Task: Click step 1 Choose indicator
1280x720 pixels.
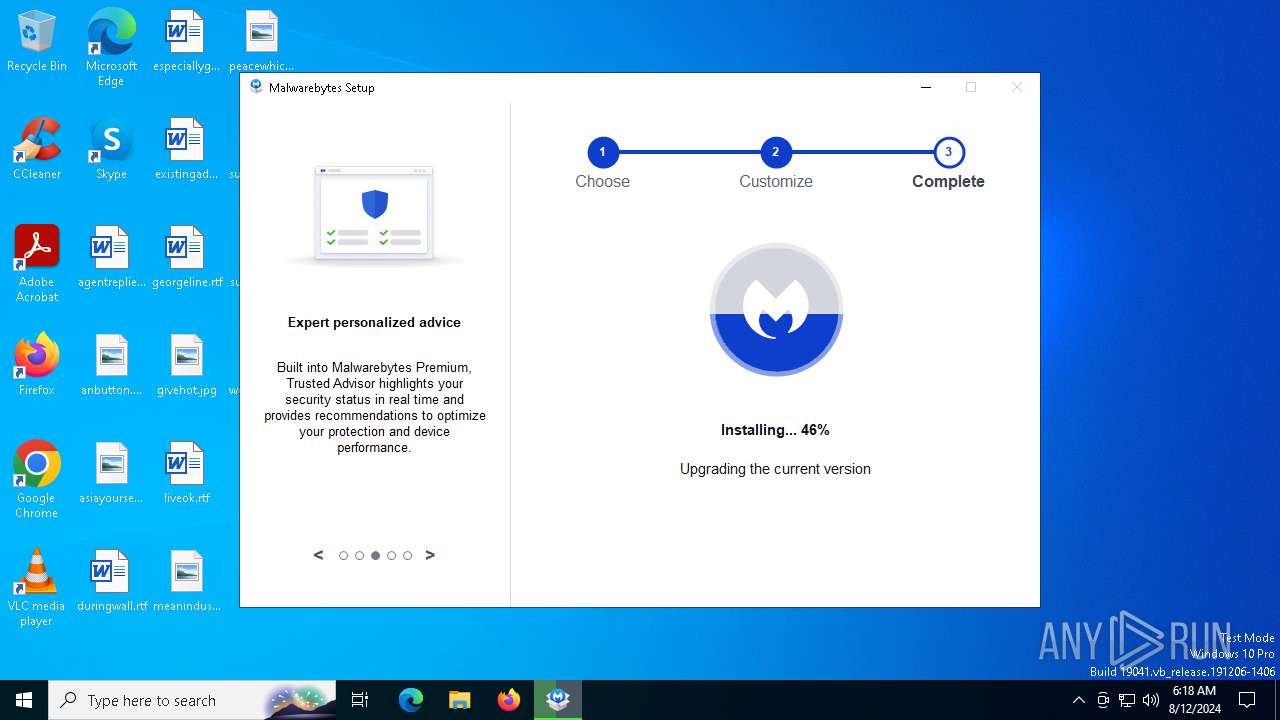Action: pyautogui.click(x=602, y=153)
